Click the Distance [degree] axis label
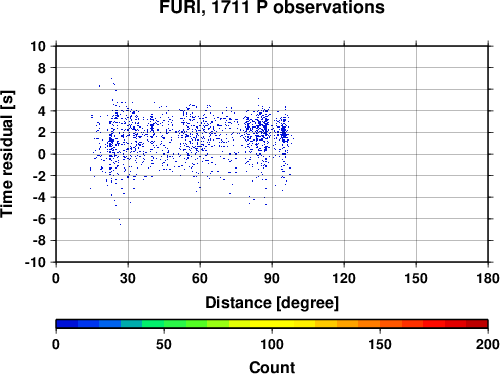 [272, 303]
